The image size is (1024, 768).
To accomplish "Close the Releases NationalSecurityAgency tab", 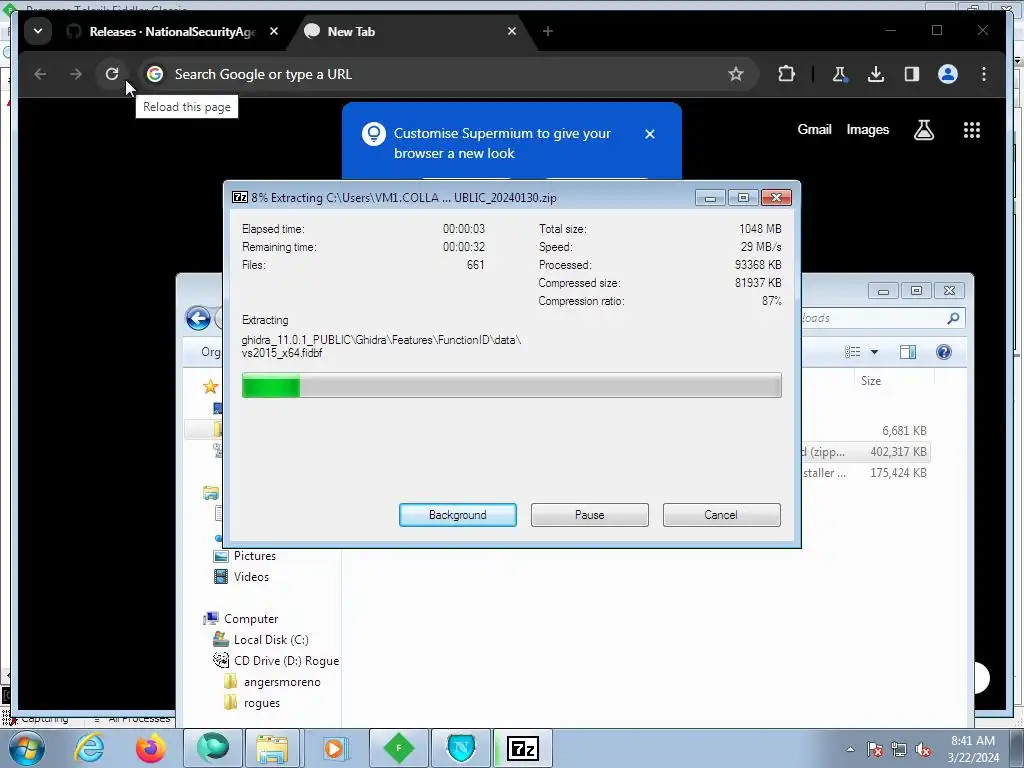I will tap(274, 31).
